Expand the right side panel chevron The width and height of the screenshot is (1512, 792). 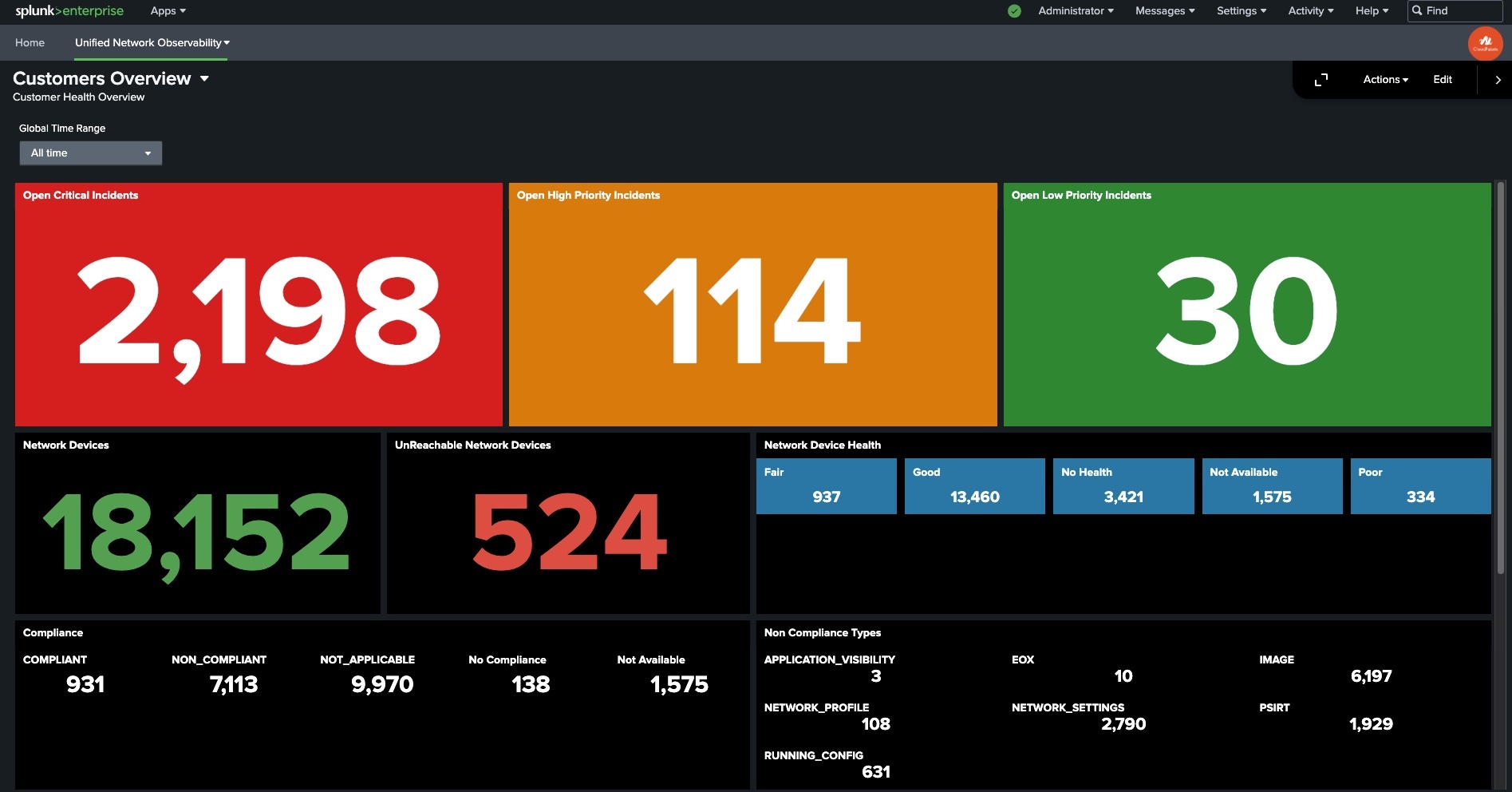point(1498,80)
